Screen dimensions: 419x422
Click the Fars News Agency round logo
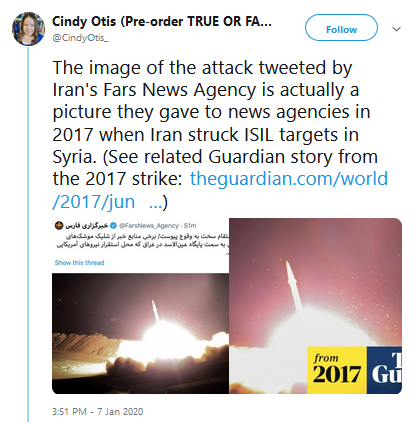[x=59, y=225]
